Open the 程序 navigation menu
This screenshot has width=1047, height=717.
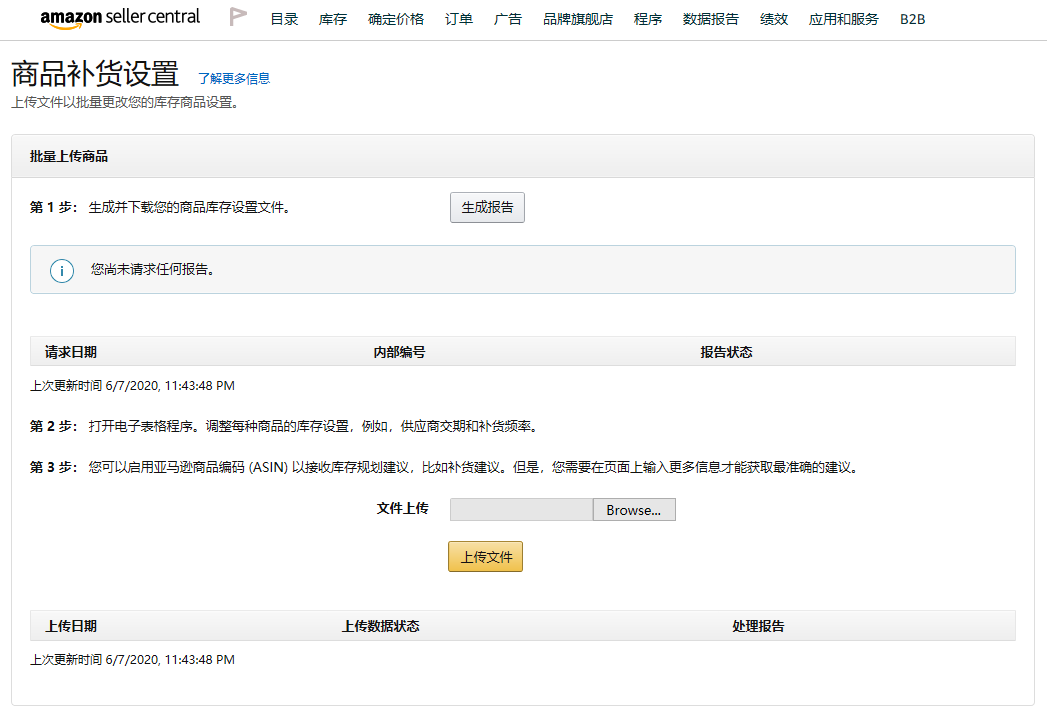(x=648, y=17)
